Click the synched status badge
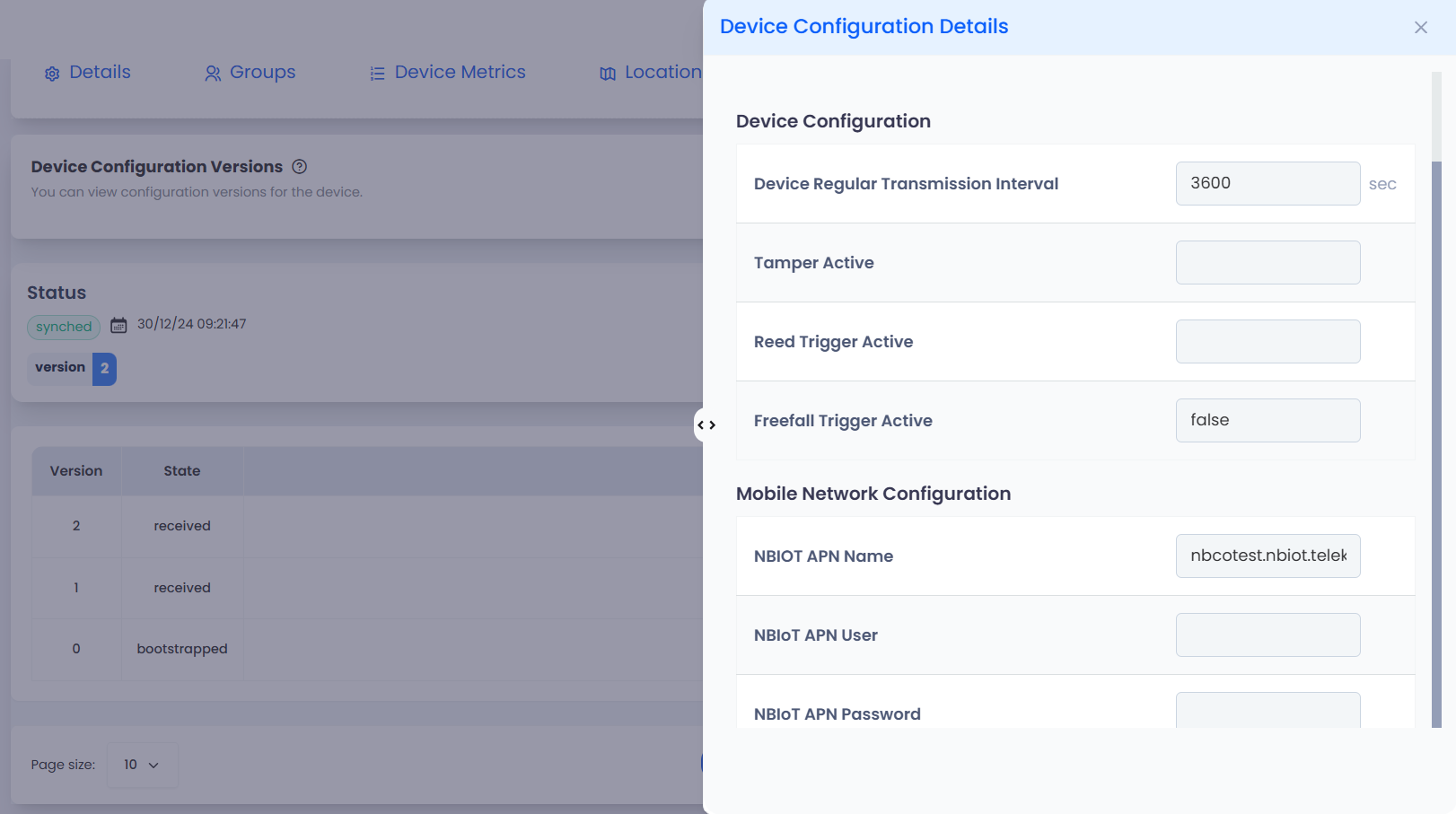Viewport: 1456px width, 814px height. tap(64, 327)
